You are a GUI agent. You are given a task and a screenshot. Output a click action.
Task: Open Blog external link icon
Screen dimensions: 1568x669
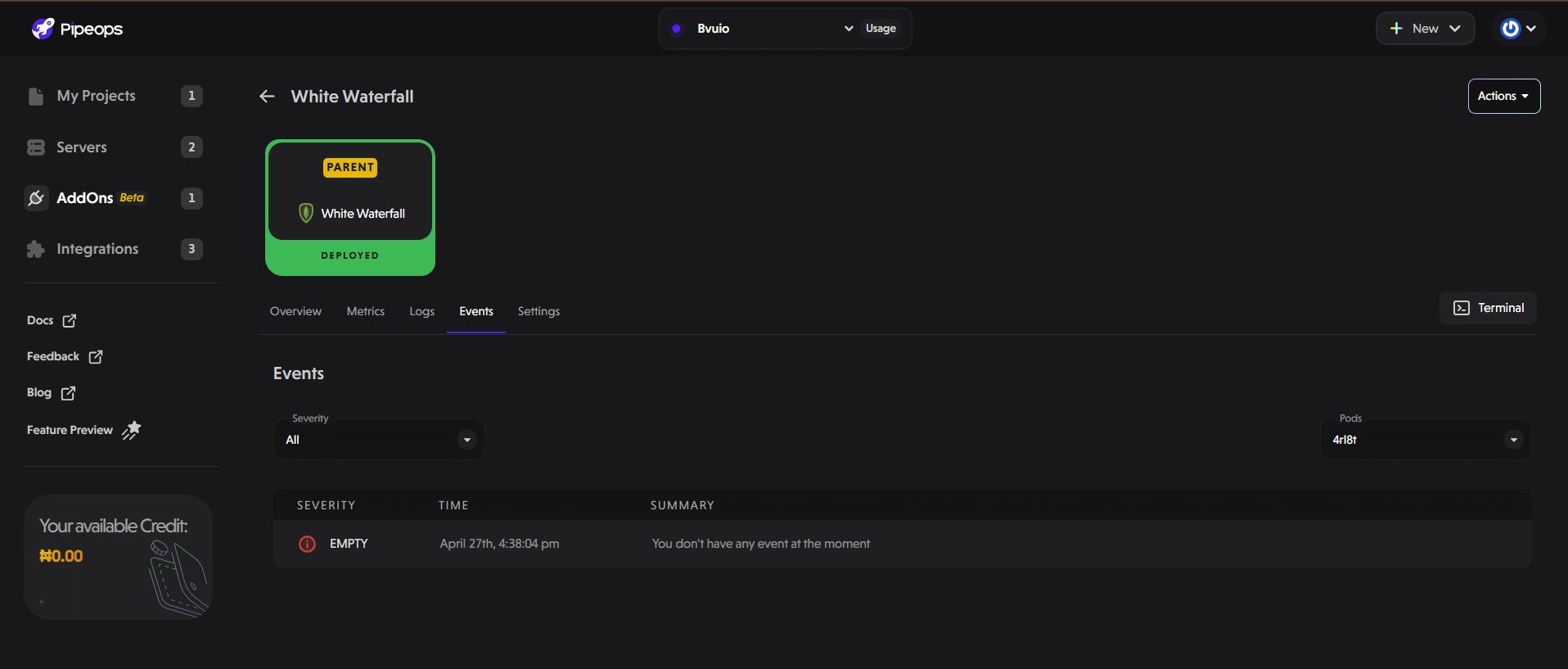coord(69,393)
